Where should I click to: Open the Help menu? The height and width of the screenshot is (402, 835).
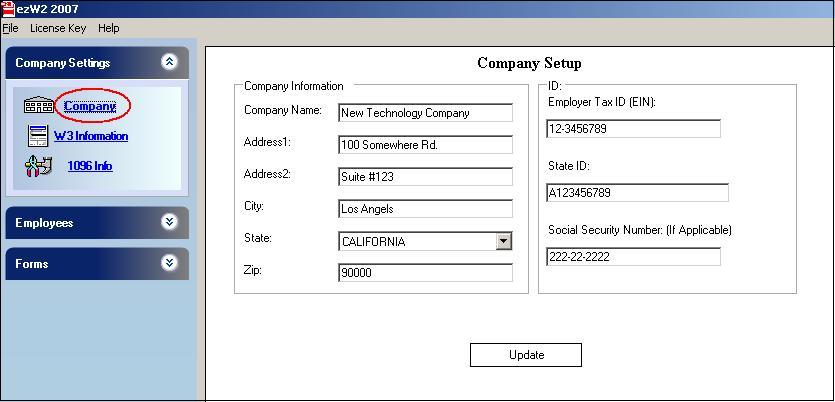pyautogui.click(x=108, y=28)
